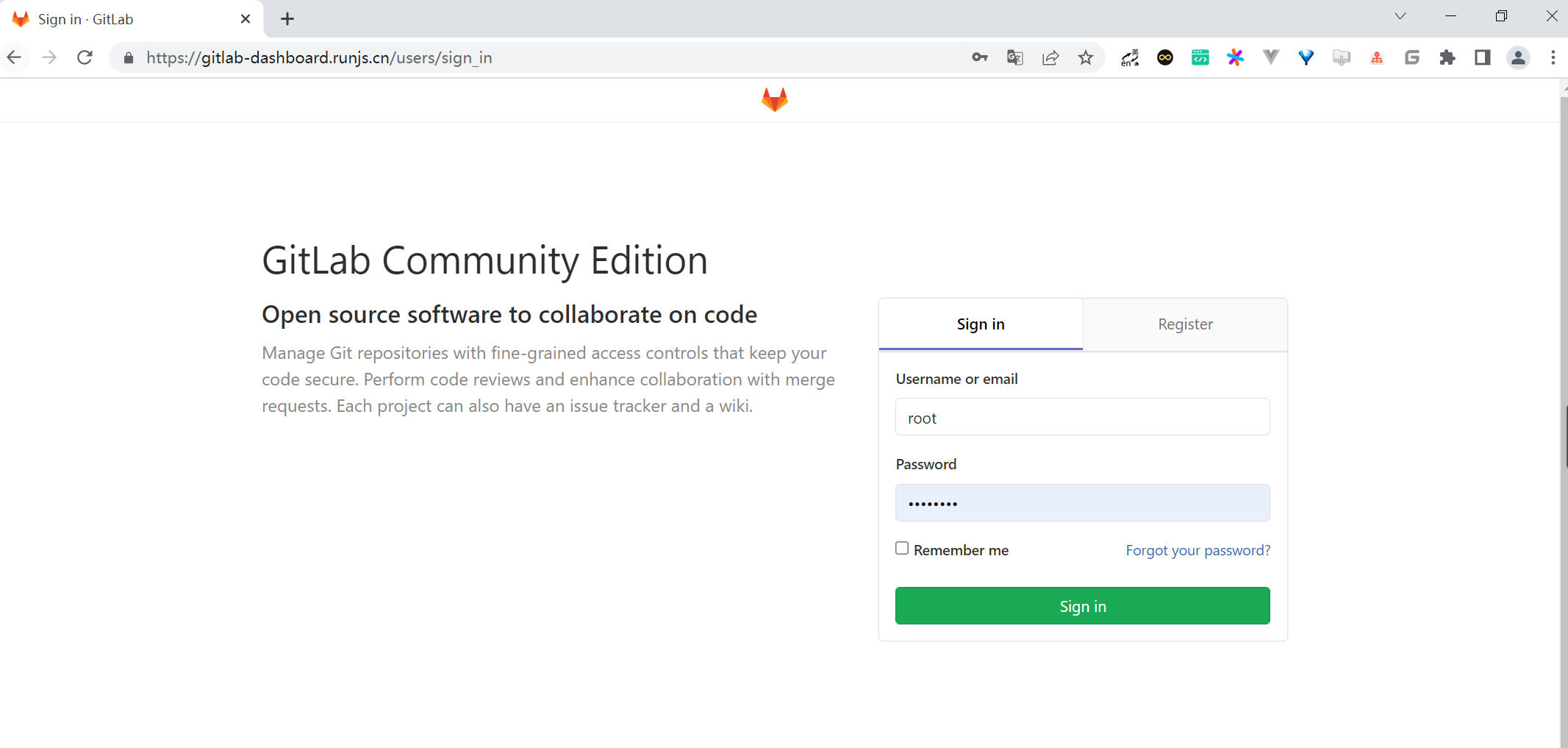Open the grey monitor extension icon

(x=1342, y=57)
